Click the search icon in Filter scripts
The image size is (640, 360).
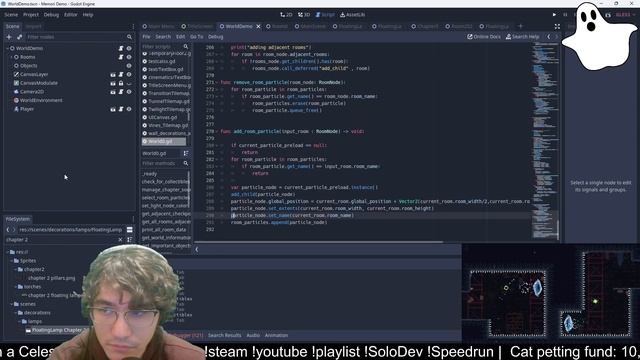coord(186,47)
